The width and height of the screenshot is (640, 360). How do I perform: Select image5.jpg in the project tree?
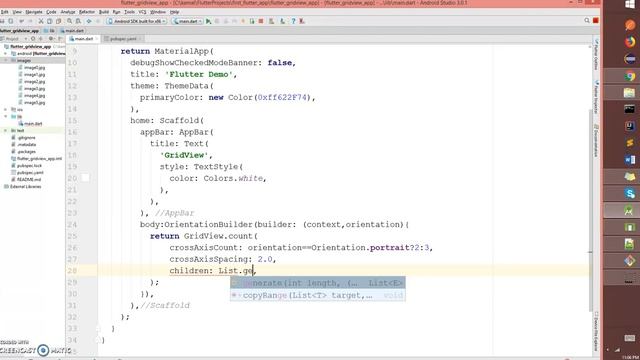(33, 102)
